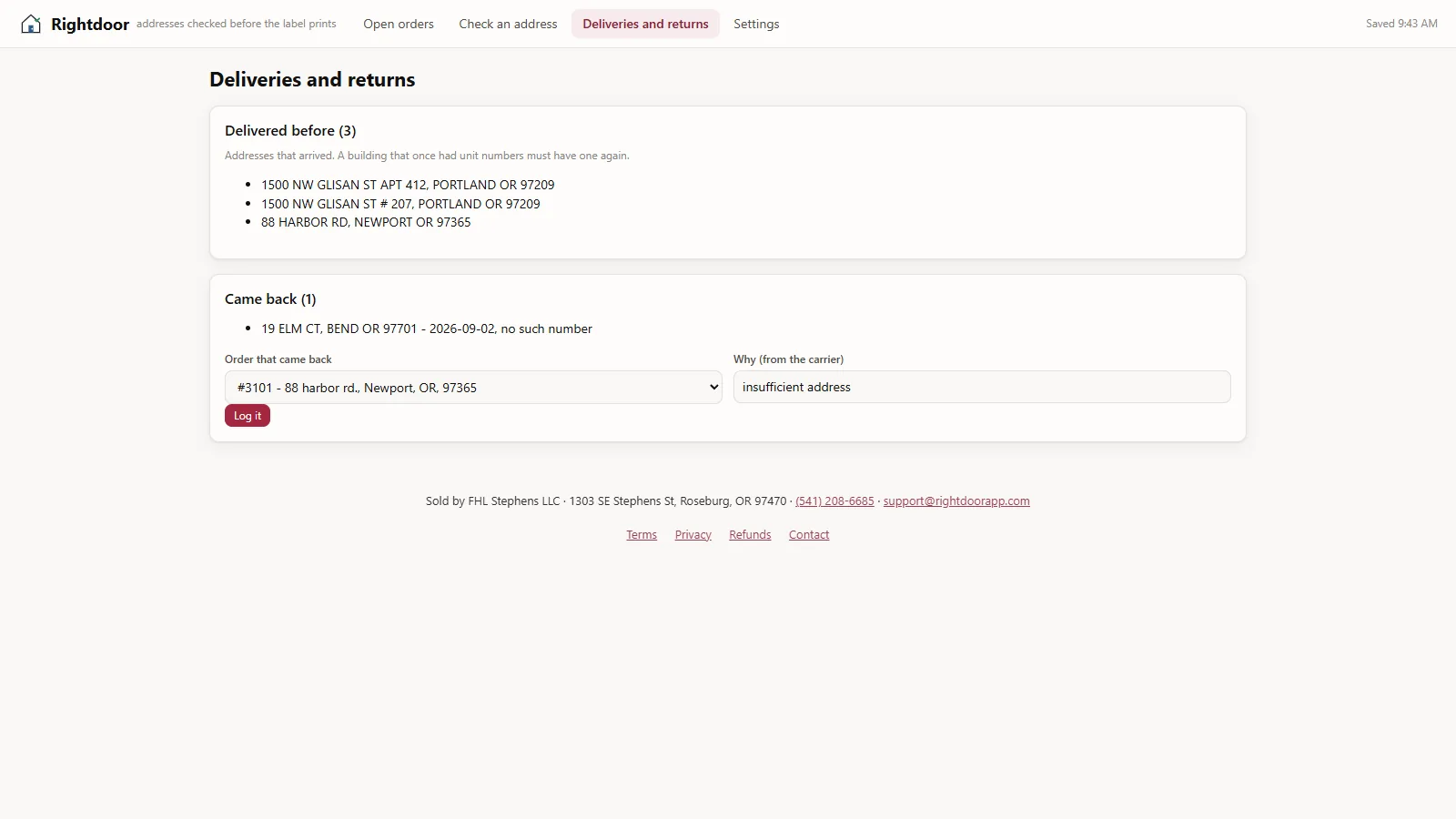Call the (541) 208-6685 phone link
The width and height of the screenshot is (1456, 819).
pyautogui.click(x=834, y=501)
